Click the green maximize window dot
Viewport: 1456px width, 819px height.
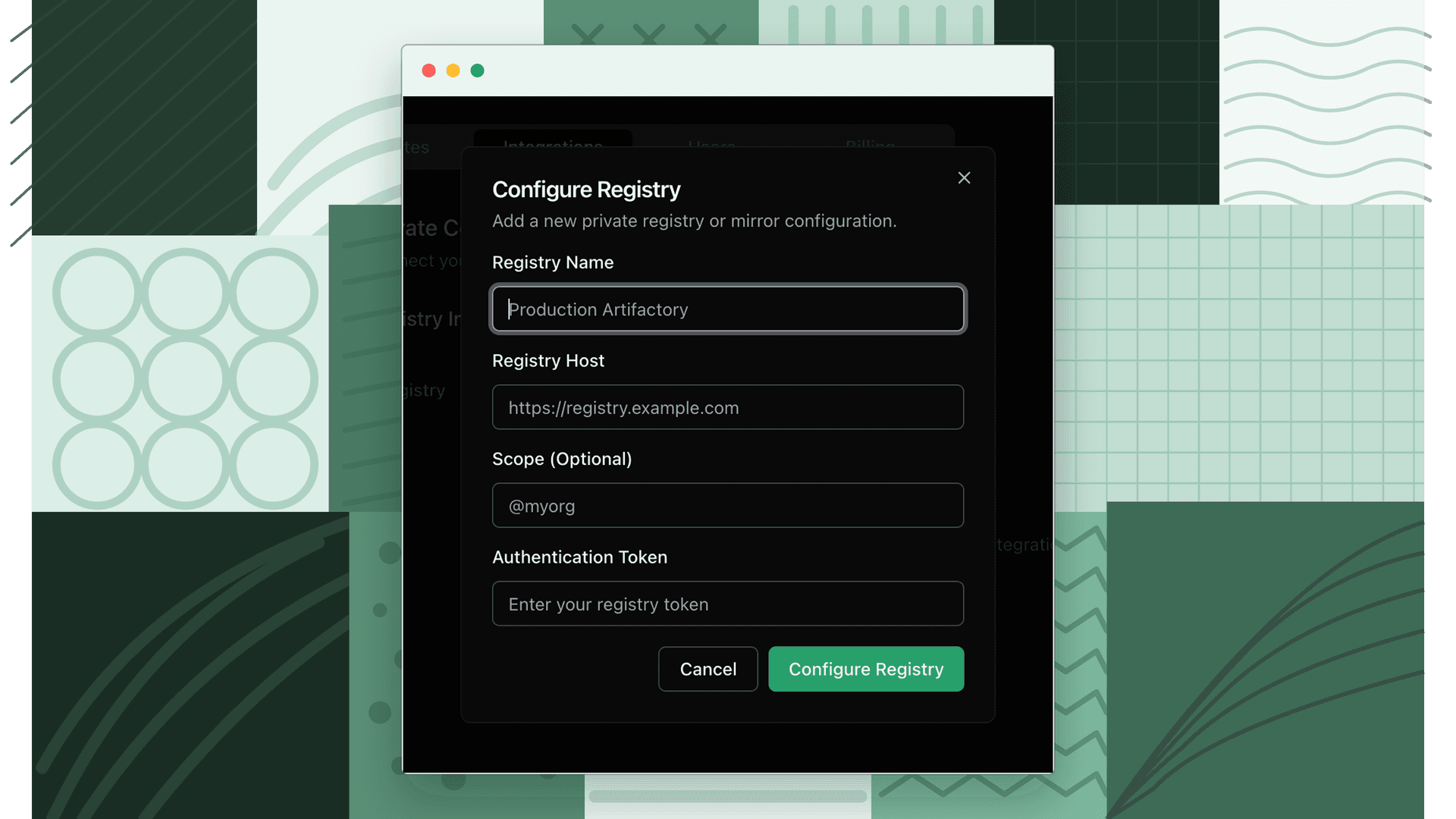[x=477, y=71]
